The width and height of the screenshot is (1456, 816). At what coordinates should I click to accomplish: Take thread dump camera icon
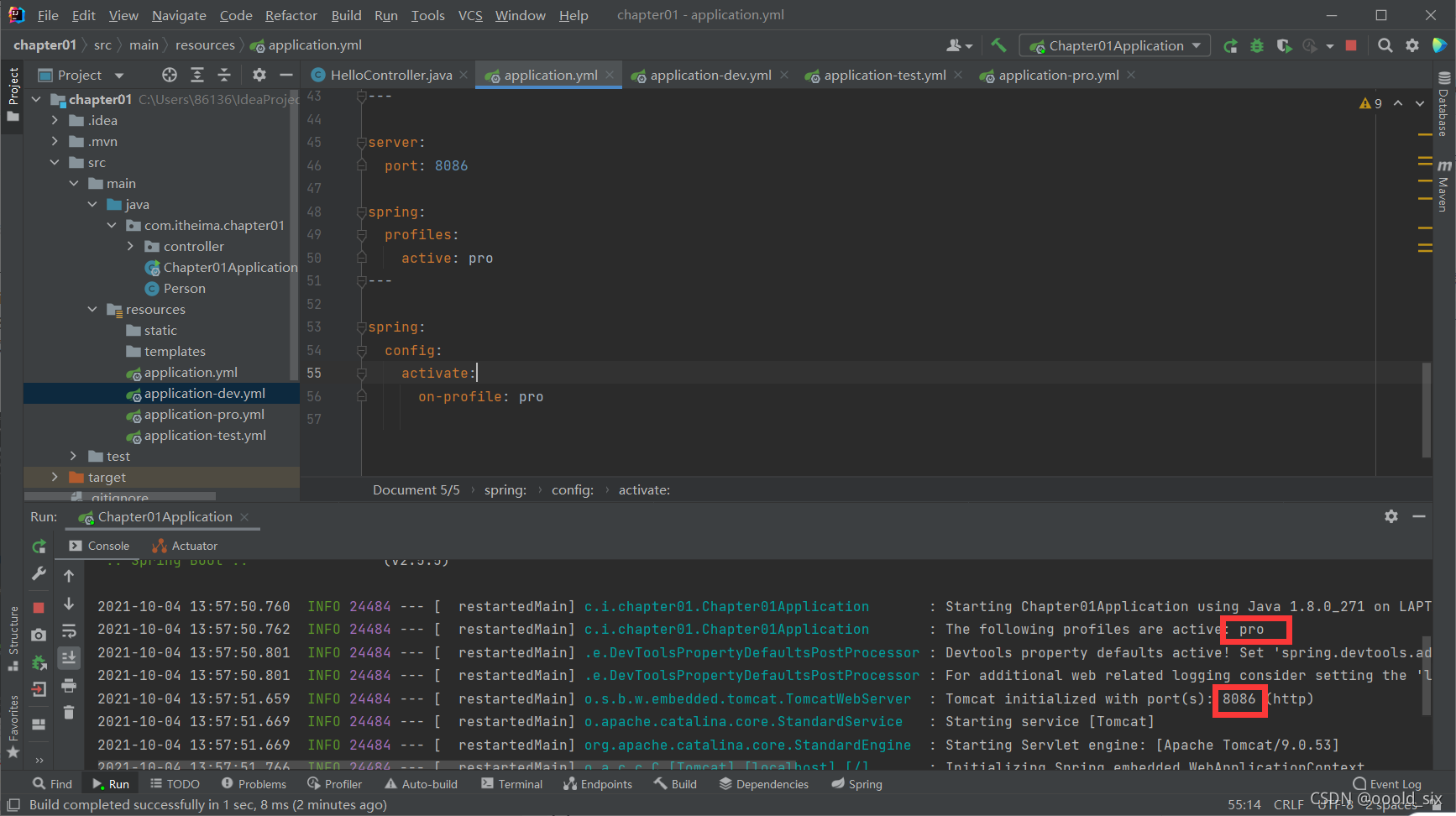[x=39, y=635]
